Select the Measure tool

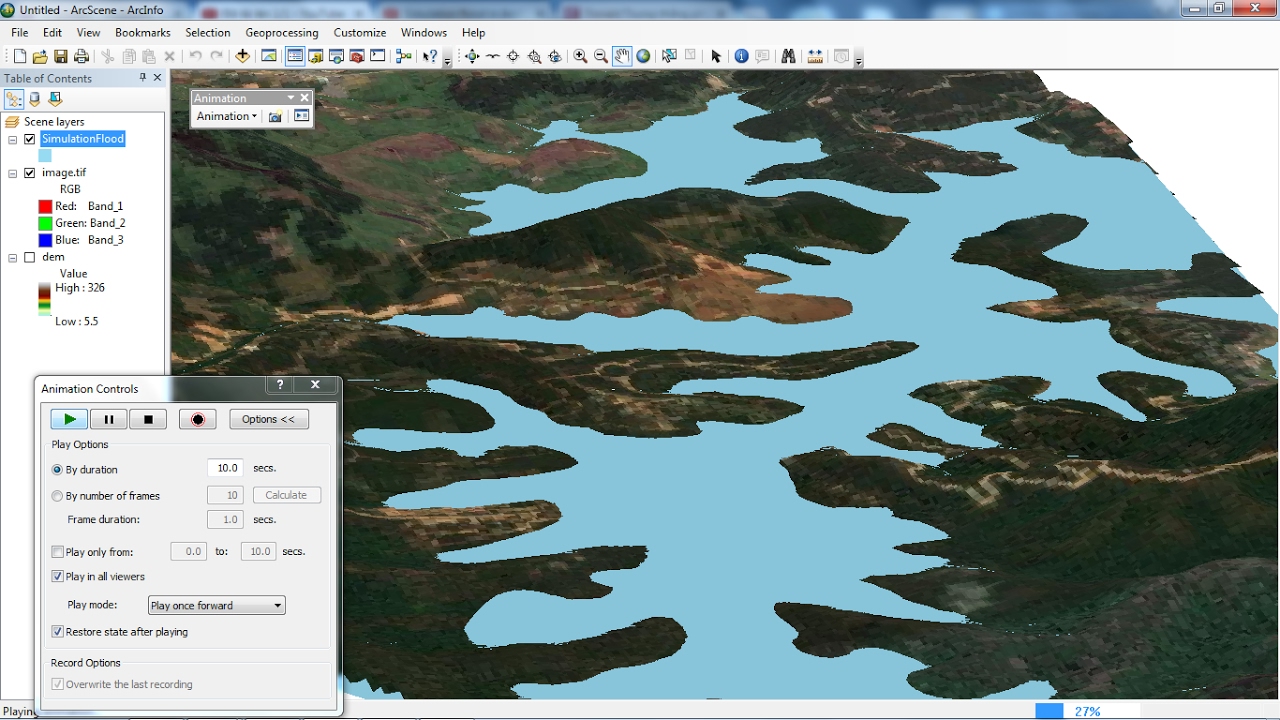tap(815, 57)
